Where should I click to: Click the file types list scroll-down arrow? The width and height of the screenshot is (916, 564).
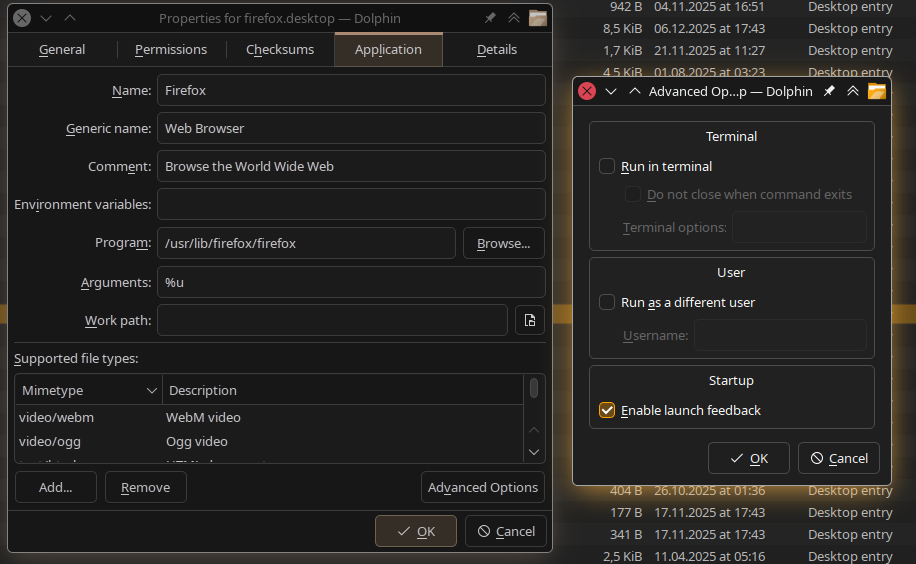(x=534, y=452)
